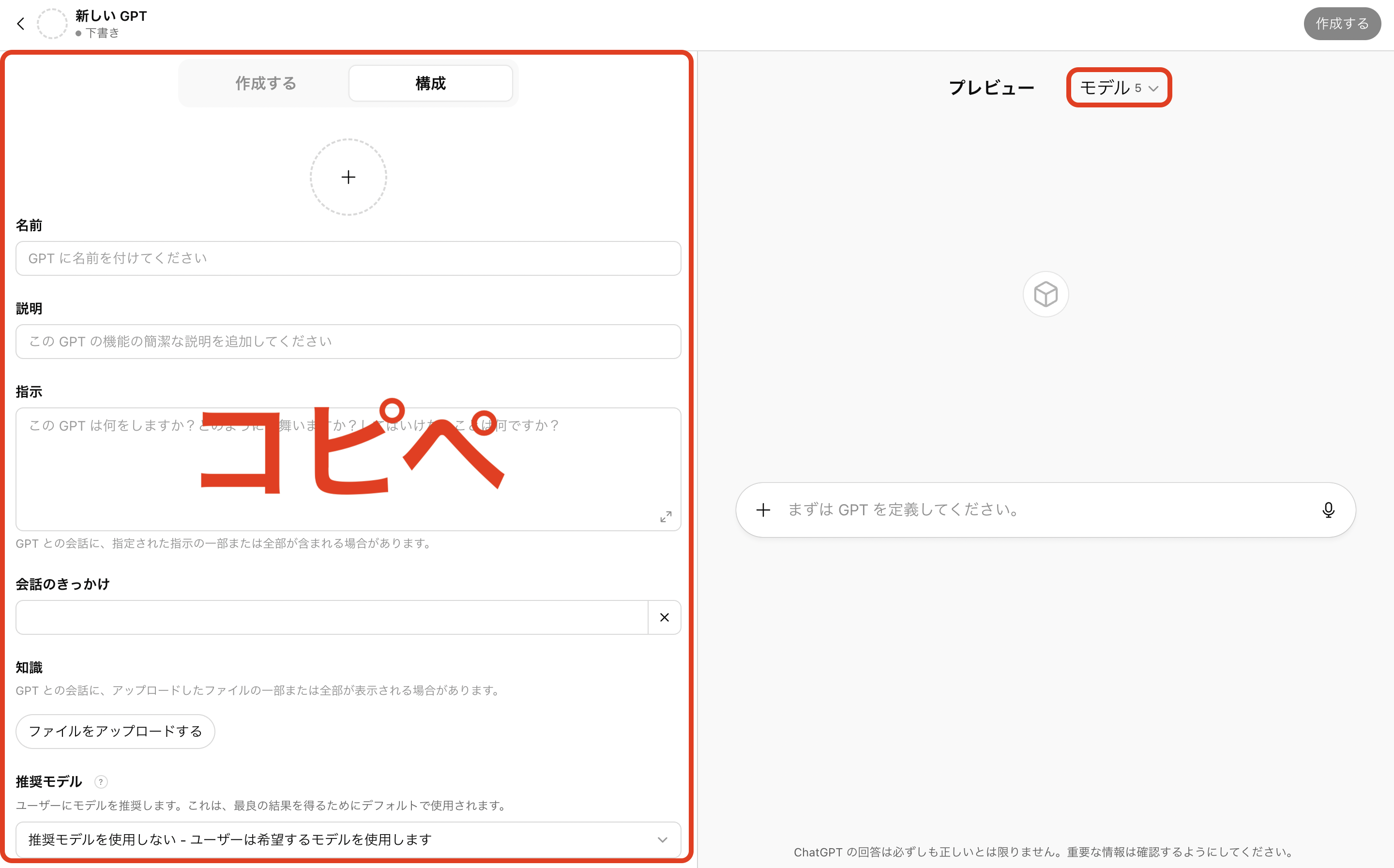Add attachment in preview chat box
This screenshot has height=868, width=1394.
pos(763,510)
